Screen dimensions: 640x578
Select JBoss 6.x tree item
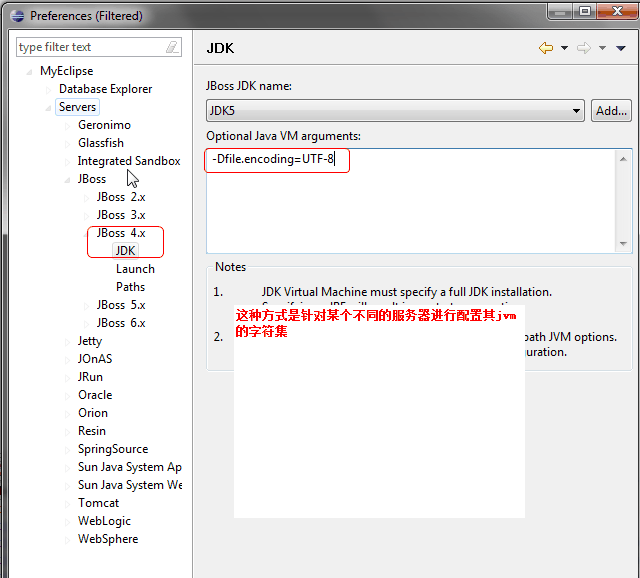click(121, 323)
